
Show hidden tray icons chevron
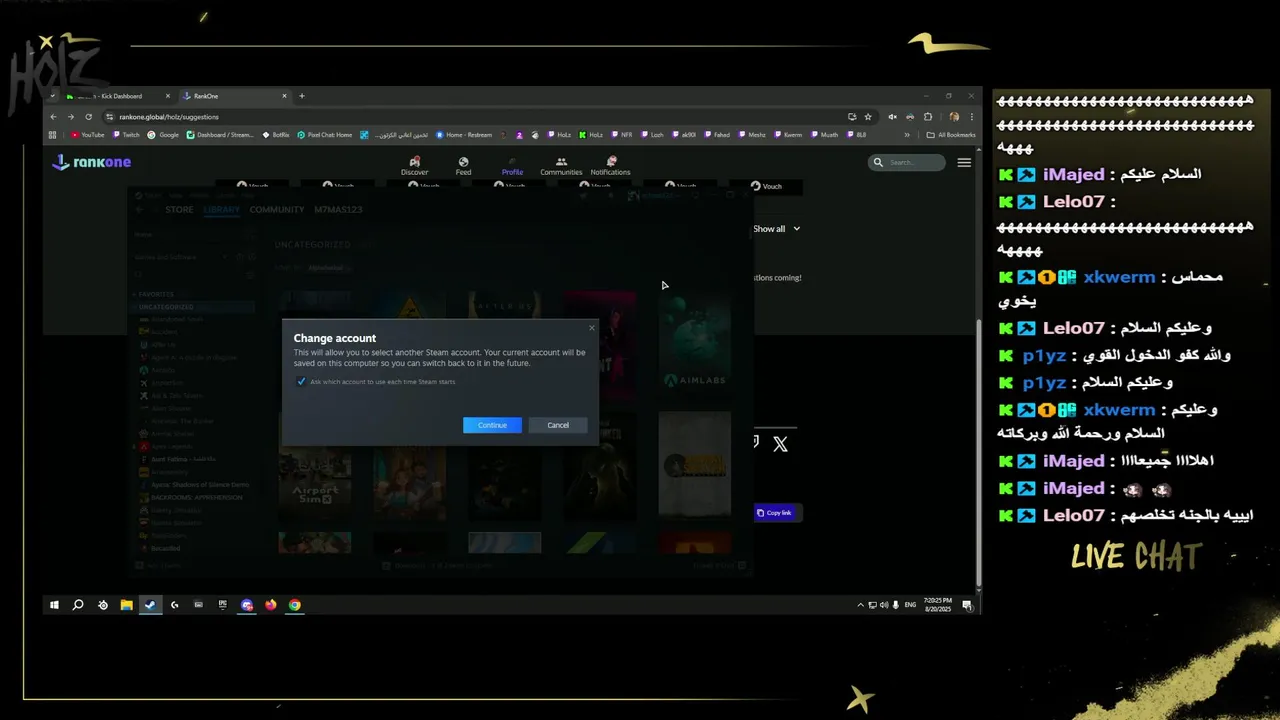860,605
